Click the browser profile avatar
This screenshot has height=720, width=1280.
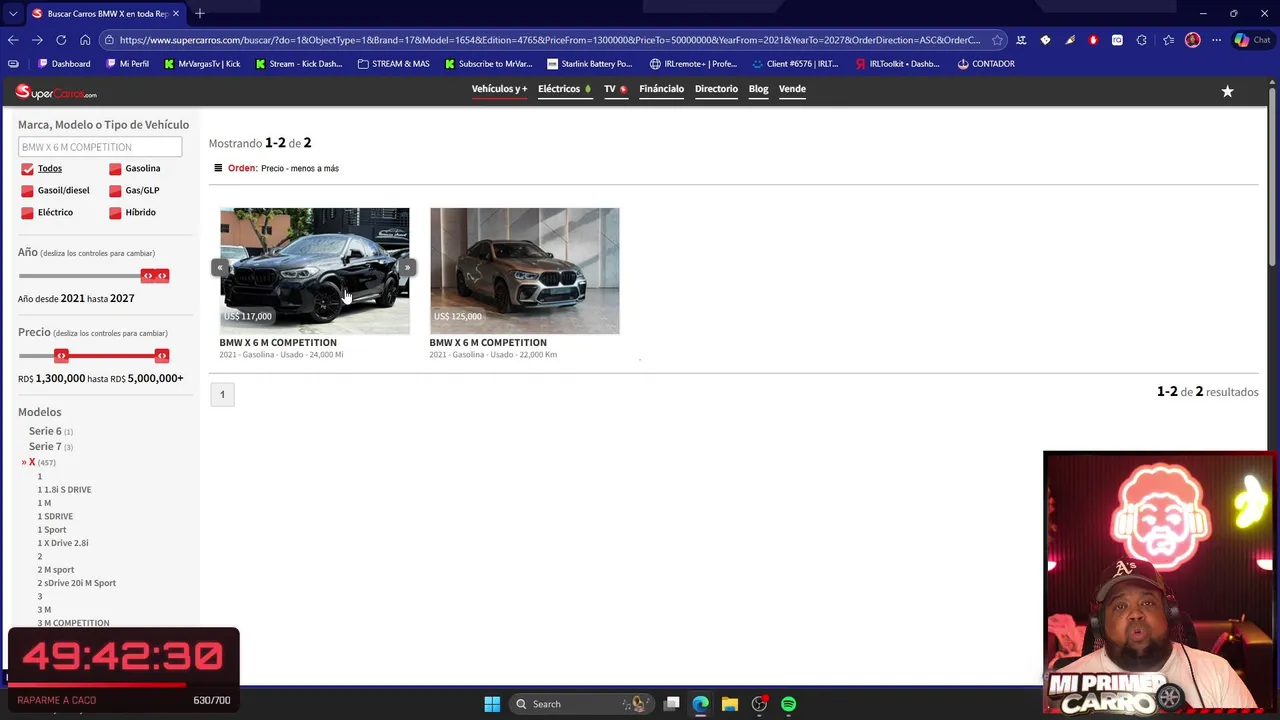pos(1192,40)
